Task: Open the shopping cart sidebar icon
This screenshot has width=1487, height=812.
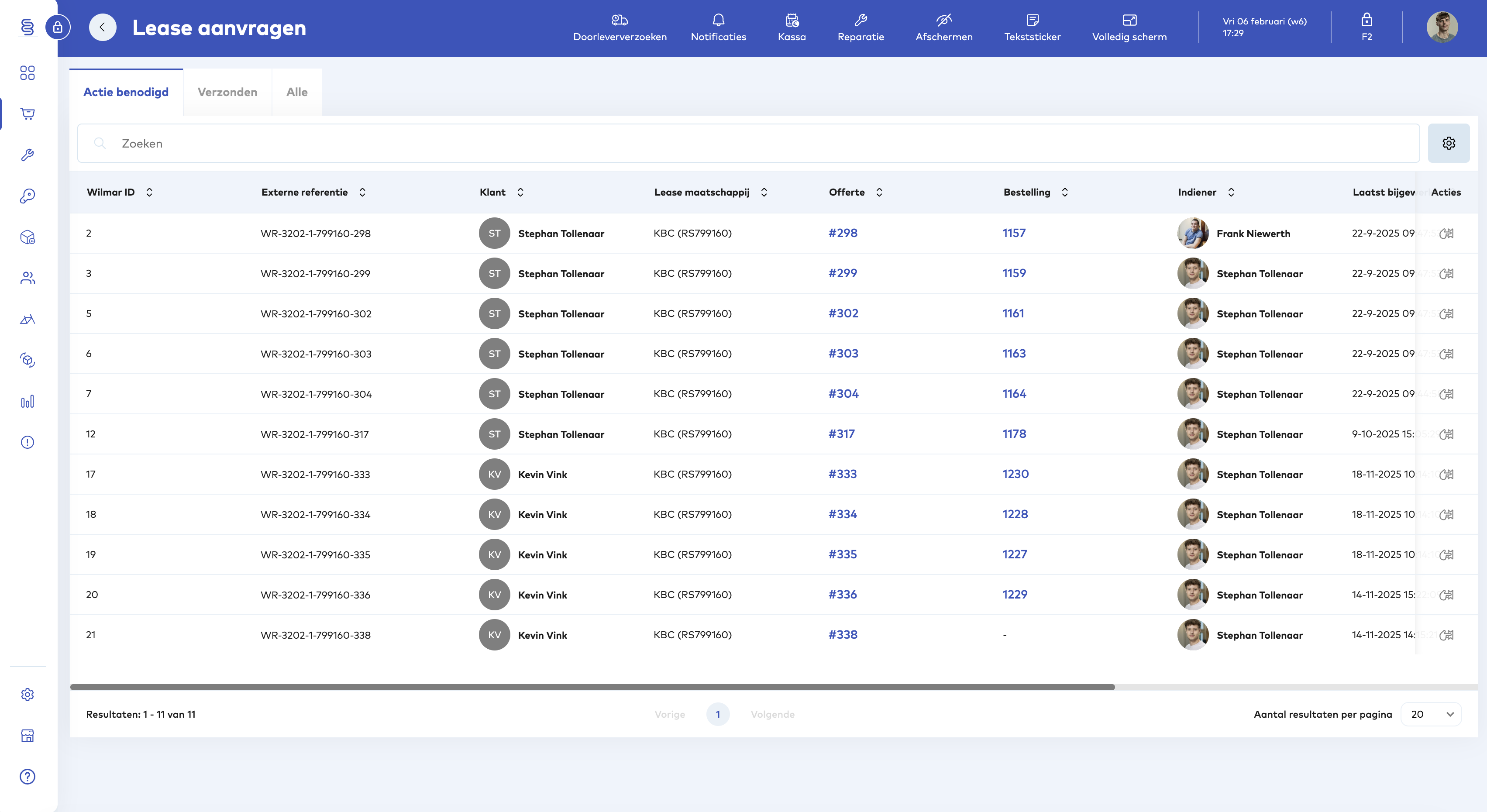Action: [x=28, y=114]
